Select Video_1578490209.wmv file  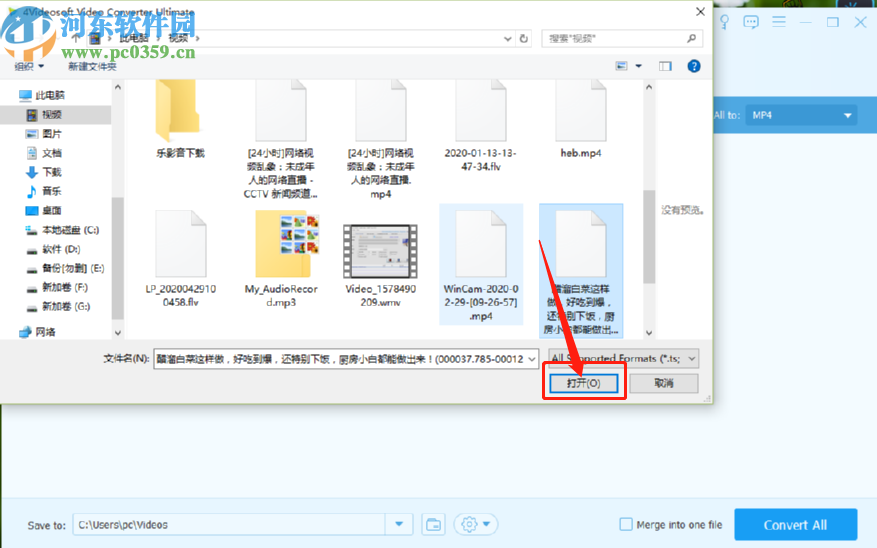(x=380, y=265)
